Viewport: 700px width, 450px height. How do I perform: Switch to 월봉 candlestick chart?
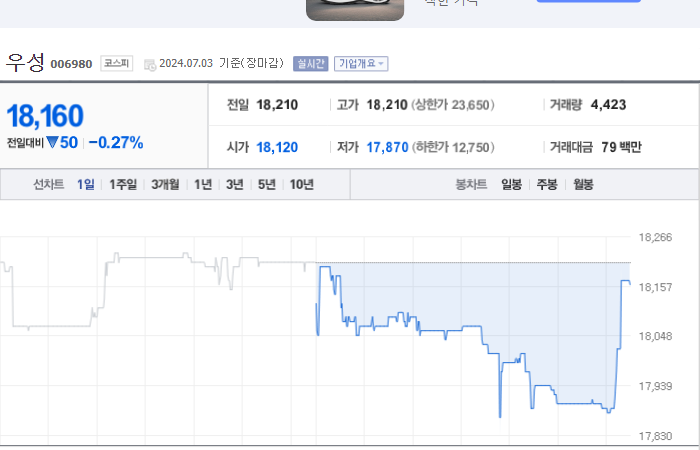pos(583,184)
